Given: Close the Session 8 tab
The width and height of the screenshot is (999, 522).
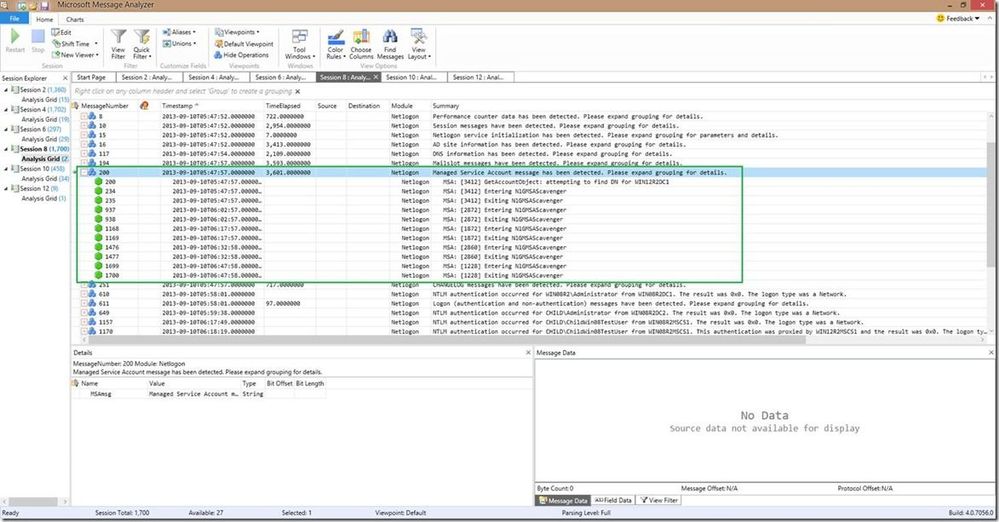Looking at the screenshot, I should (376, 77).
